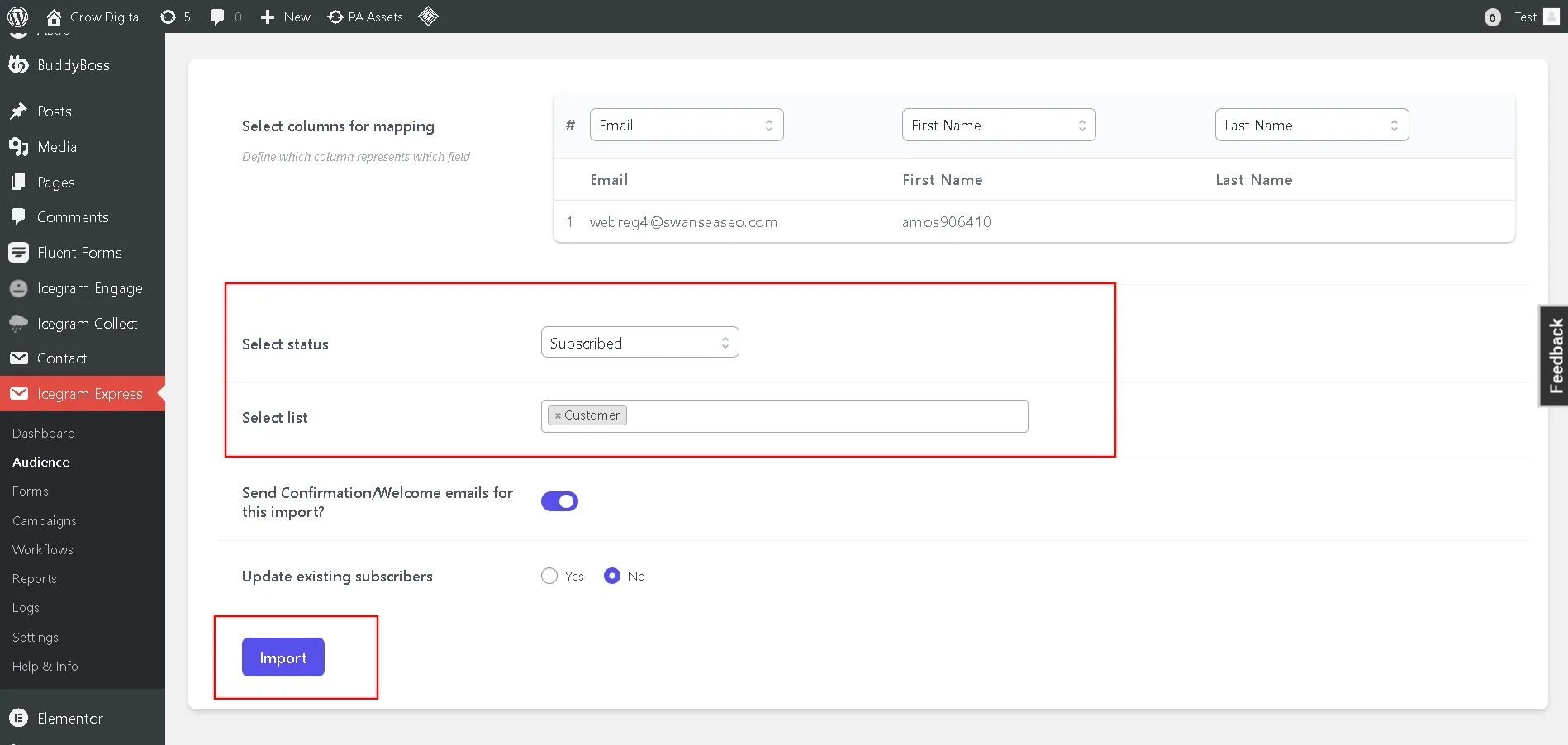The width and height of the screenshot is (1568, 745).
Task: Click the Last Name table column header
Action: pyautogui.click(x=1254, y=179)
